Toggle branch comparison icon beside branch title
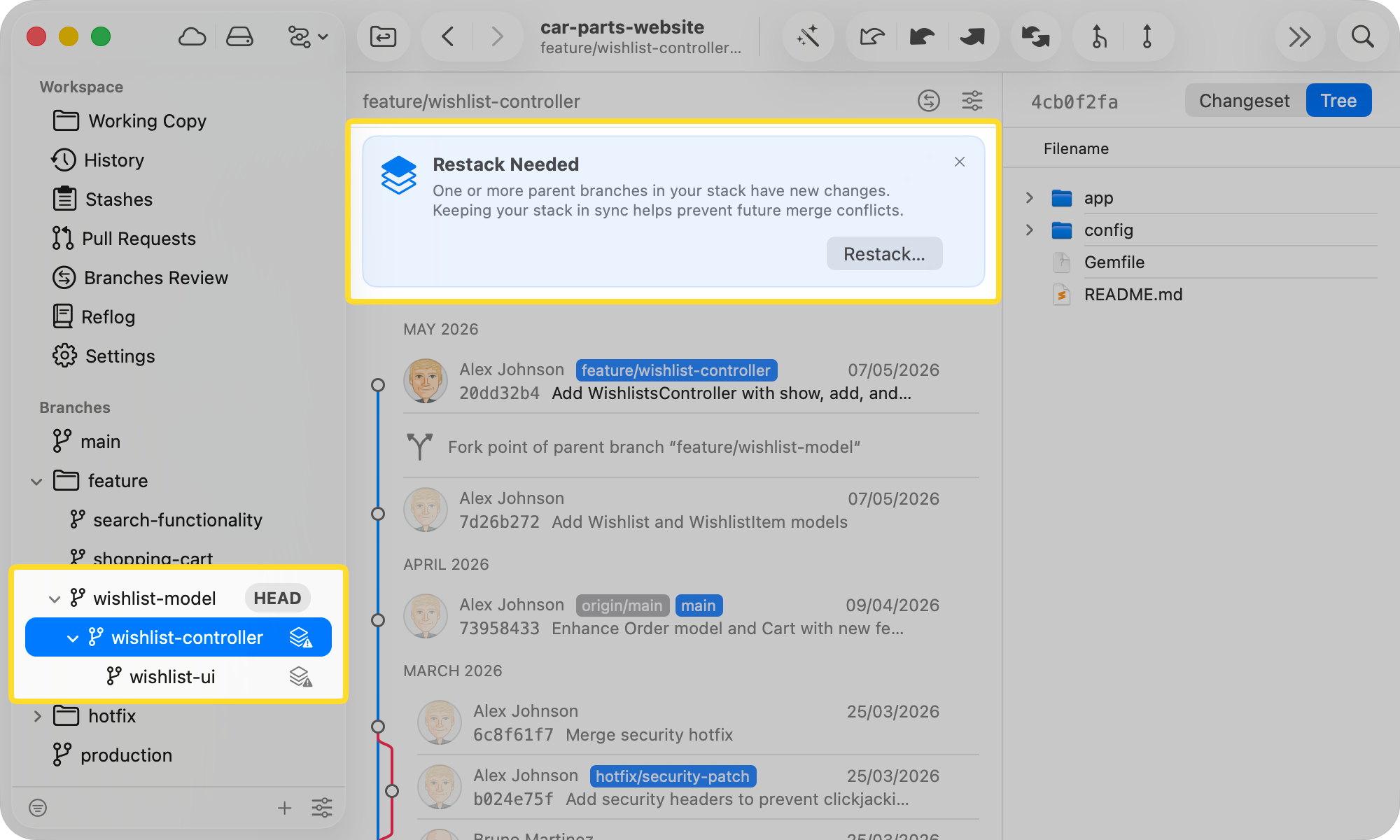Screen dimensions: 1400x840 pyautogui.click(x=929, y=101)
